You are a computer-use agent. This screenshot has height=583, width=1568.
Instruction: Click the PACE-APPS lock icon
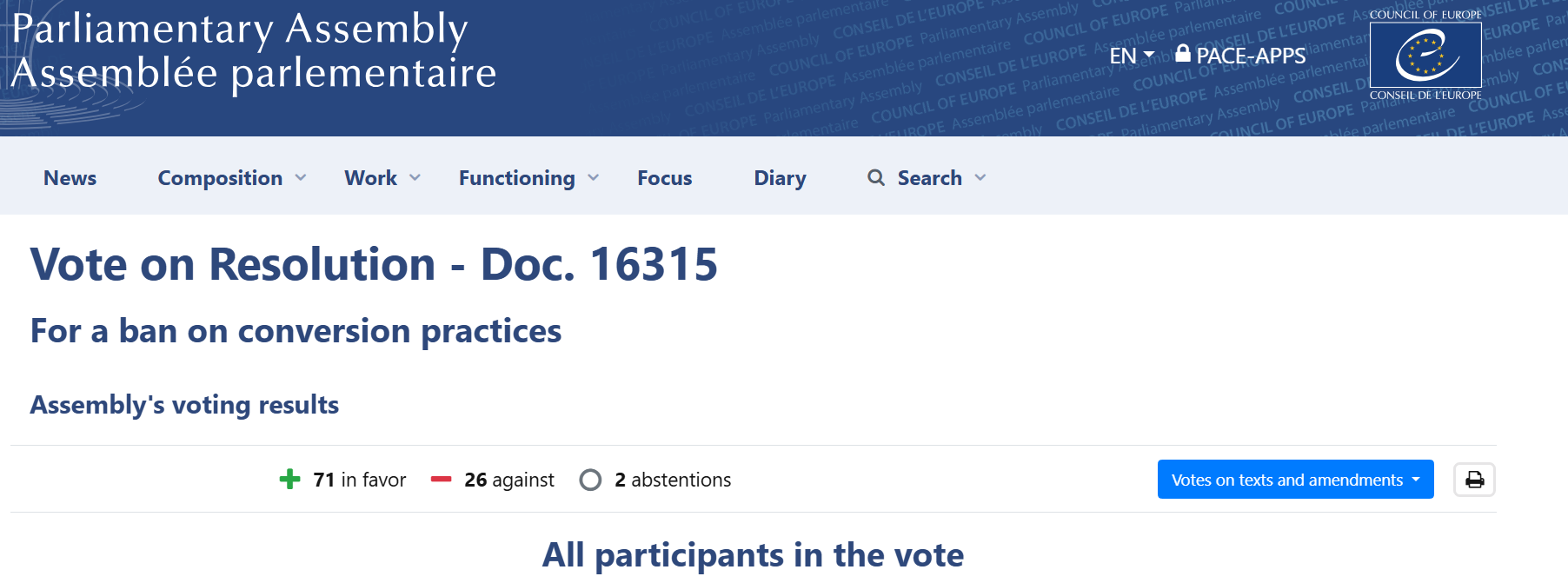[x=1182, y=54]
